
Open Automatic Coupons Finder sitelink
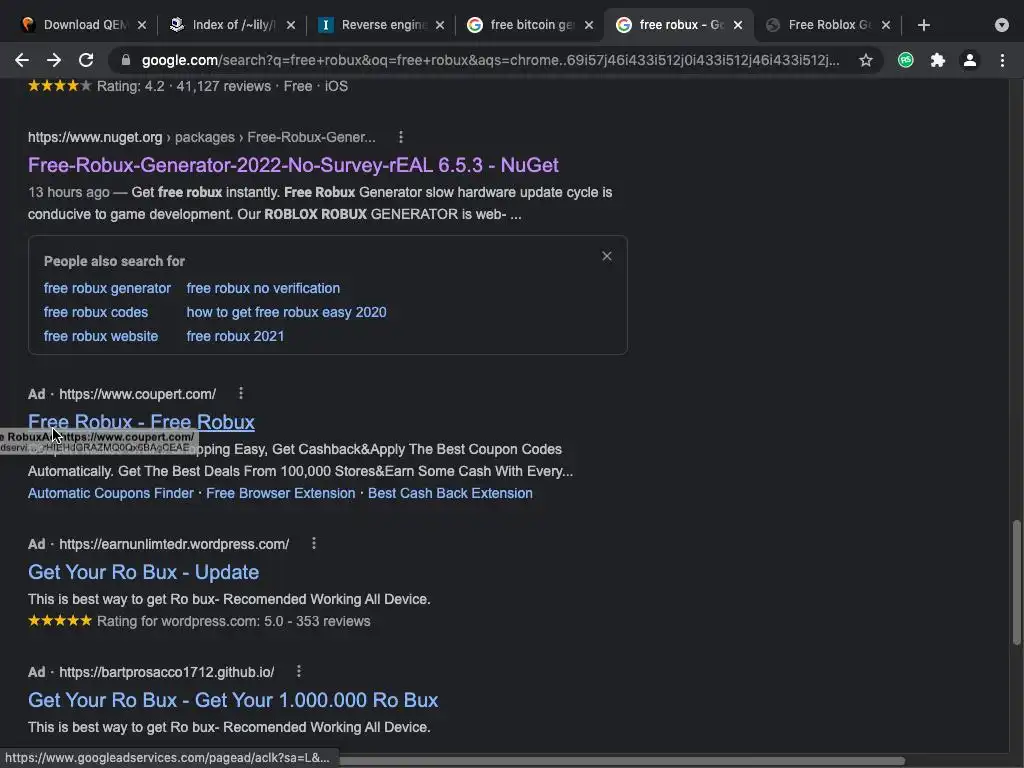111,493
